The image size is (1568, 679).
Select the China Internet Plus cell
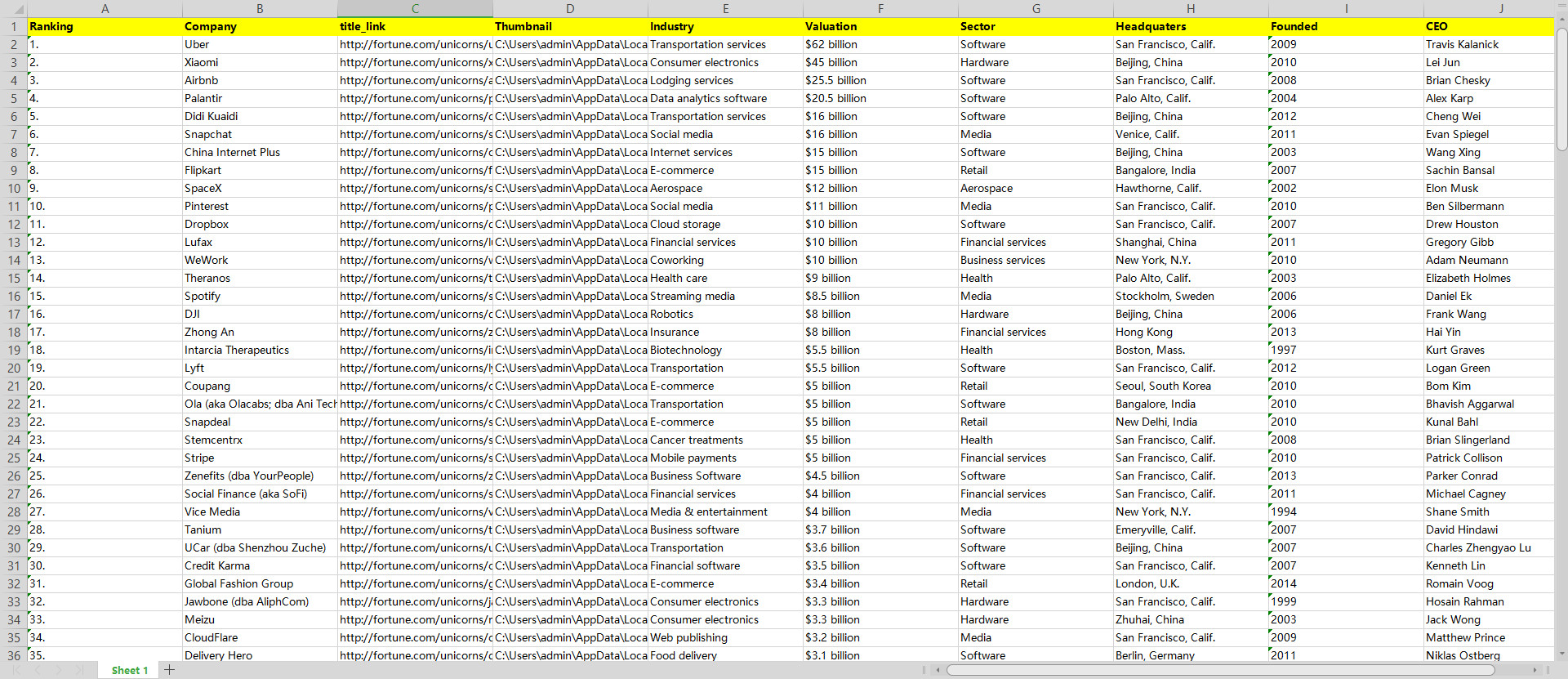pyautogui.click(x=260, y=152)
